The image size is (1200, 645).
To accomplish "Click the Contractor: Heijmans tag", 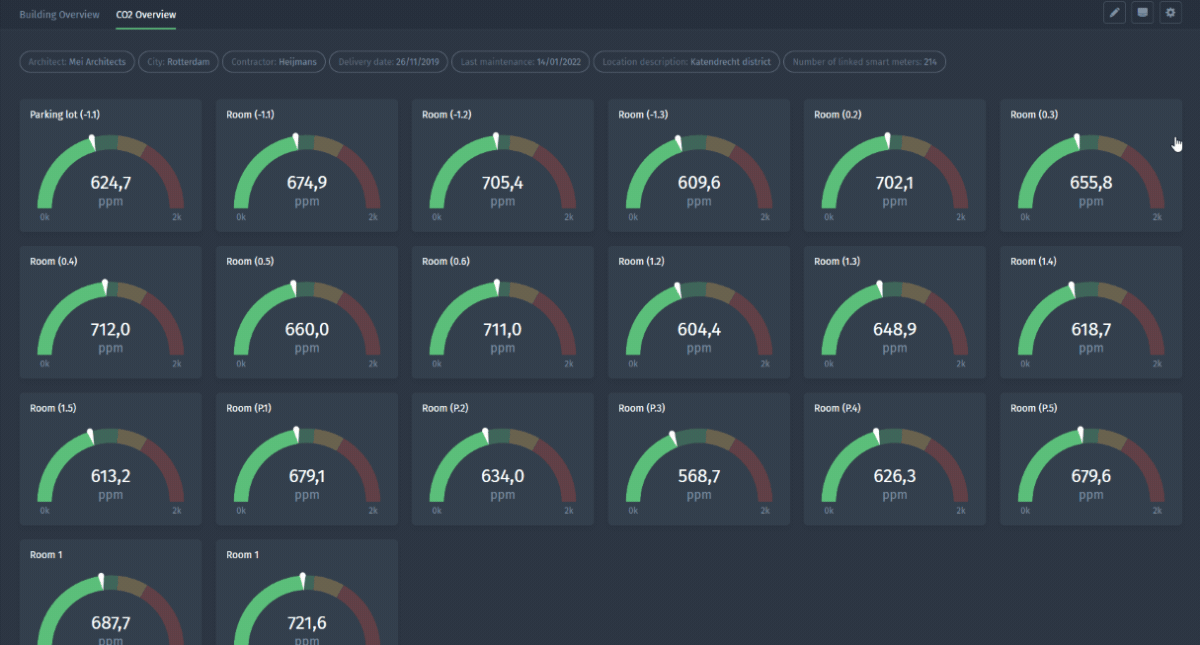I will 274,62.
